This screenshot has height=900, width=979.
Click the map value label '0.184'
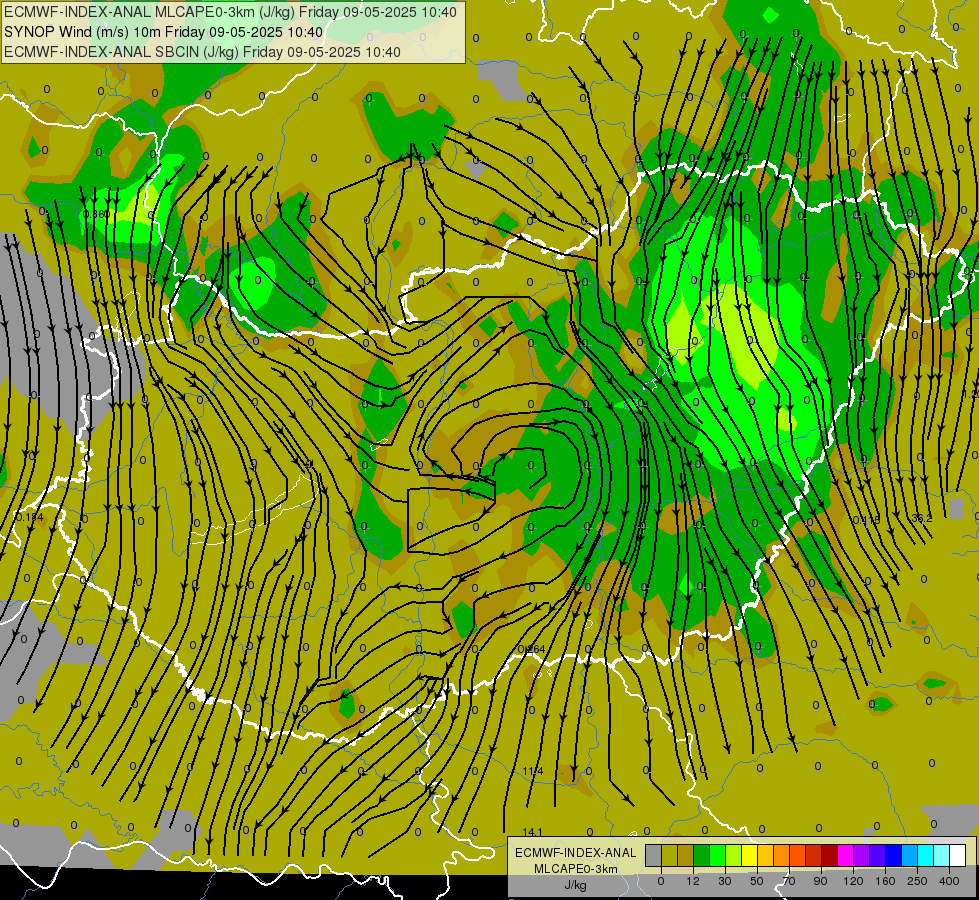[x=30, y=517]
